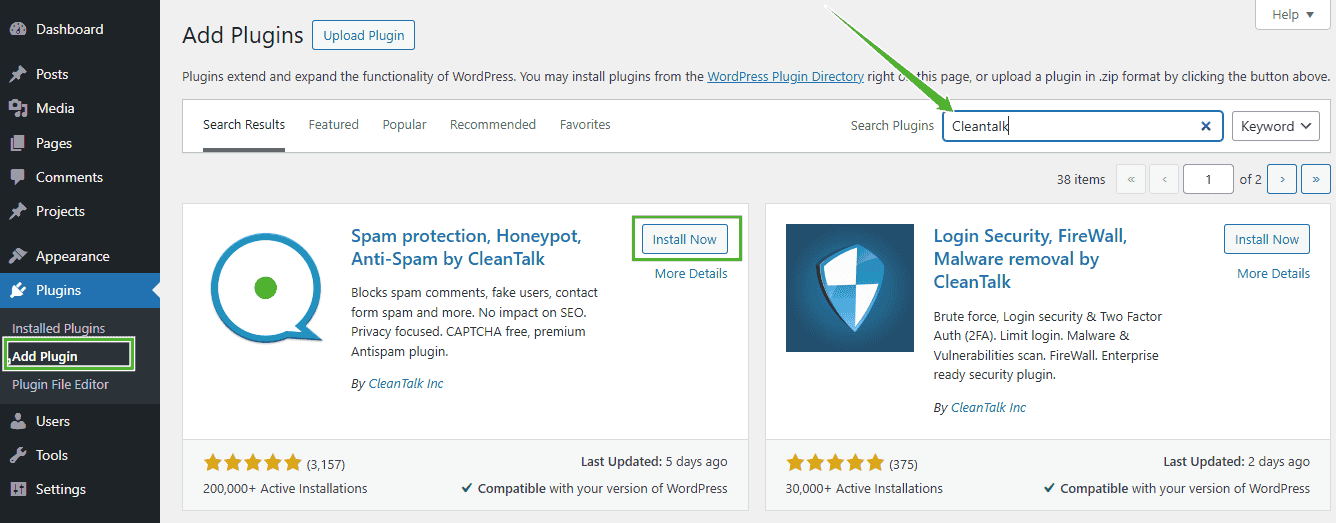Open the Spam protection, Honeypot plugin title
Screen dimensions: 1336x523
pos(466,248)
